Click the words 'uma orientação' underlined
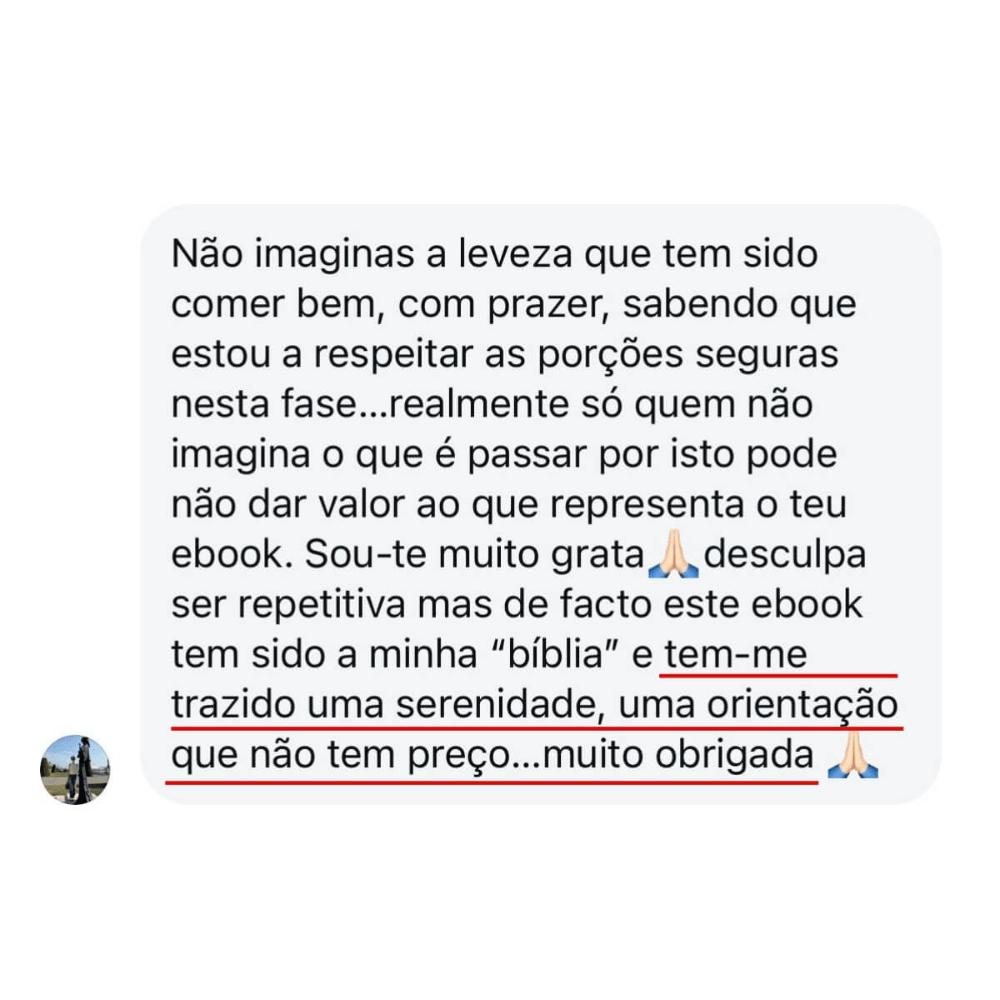This screenshot has height=1000, width=1000. pos(758,705)
